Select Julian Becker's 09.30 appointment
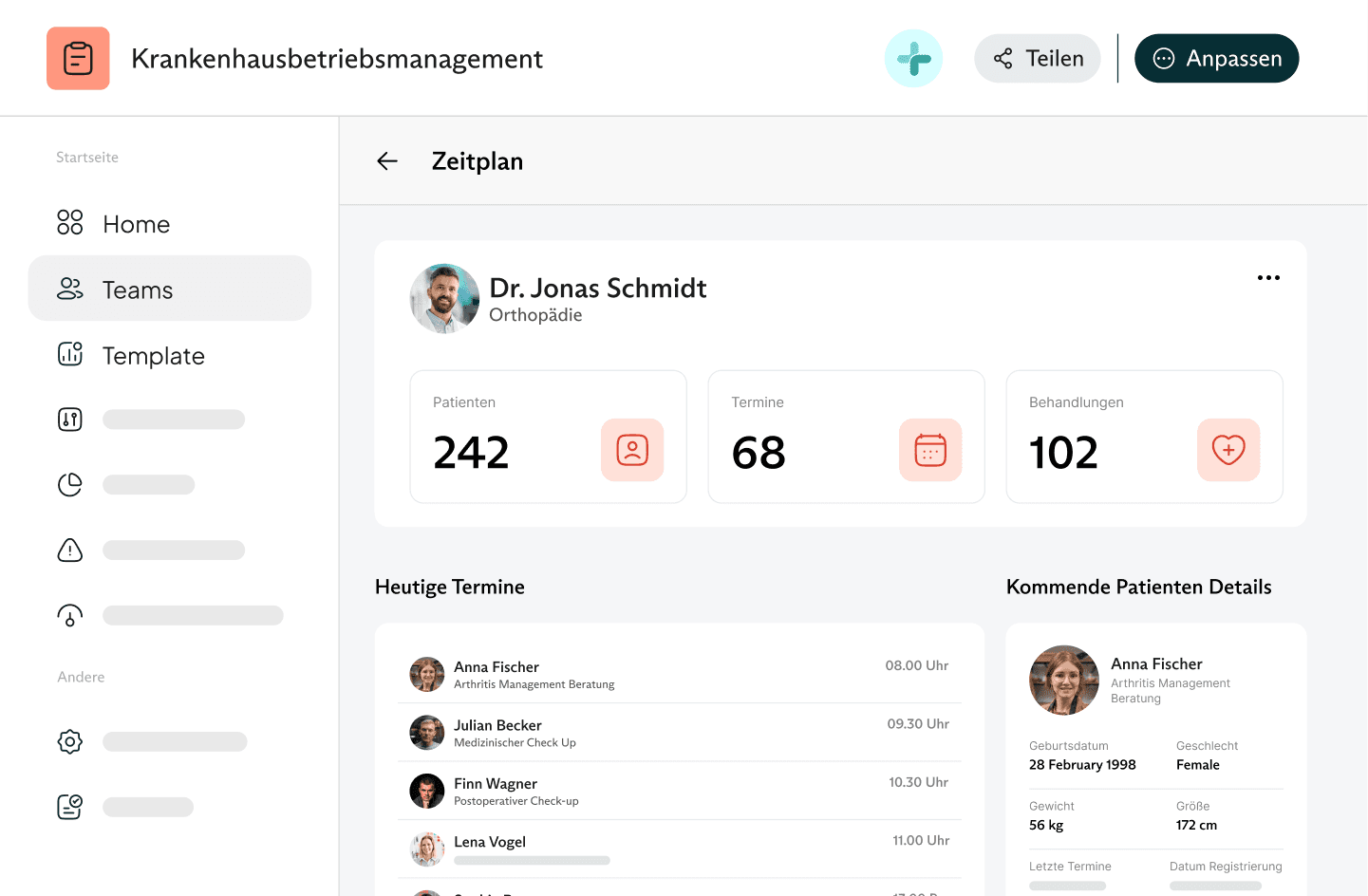This screenshot has width=1368, height=896. click(x=679, y=733)
